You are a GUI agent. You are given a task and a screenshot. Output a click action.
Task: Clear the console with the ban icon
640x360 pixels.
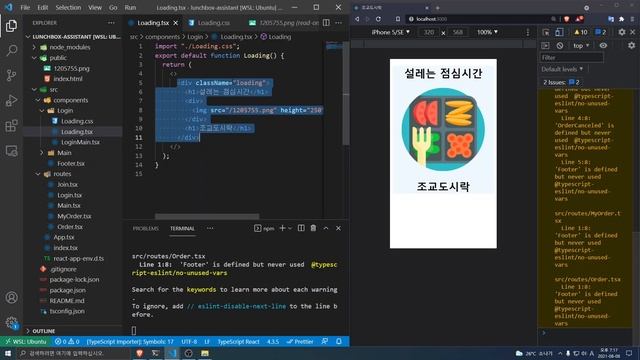click(x=560, y=46)
